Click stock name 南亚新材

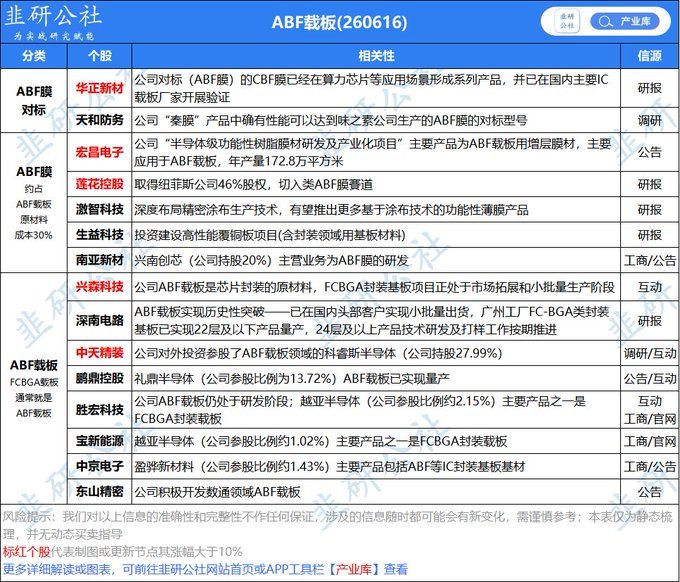[100, 260]
